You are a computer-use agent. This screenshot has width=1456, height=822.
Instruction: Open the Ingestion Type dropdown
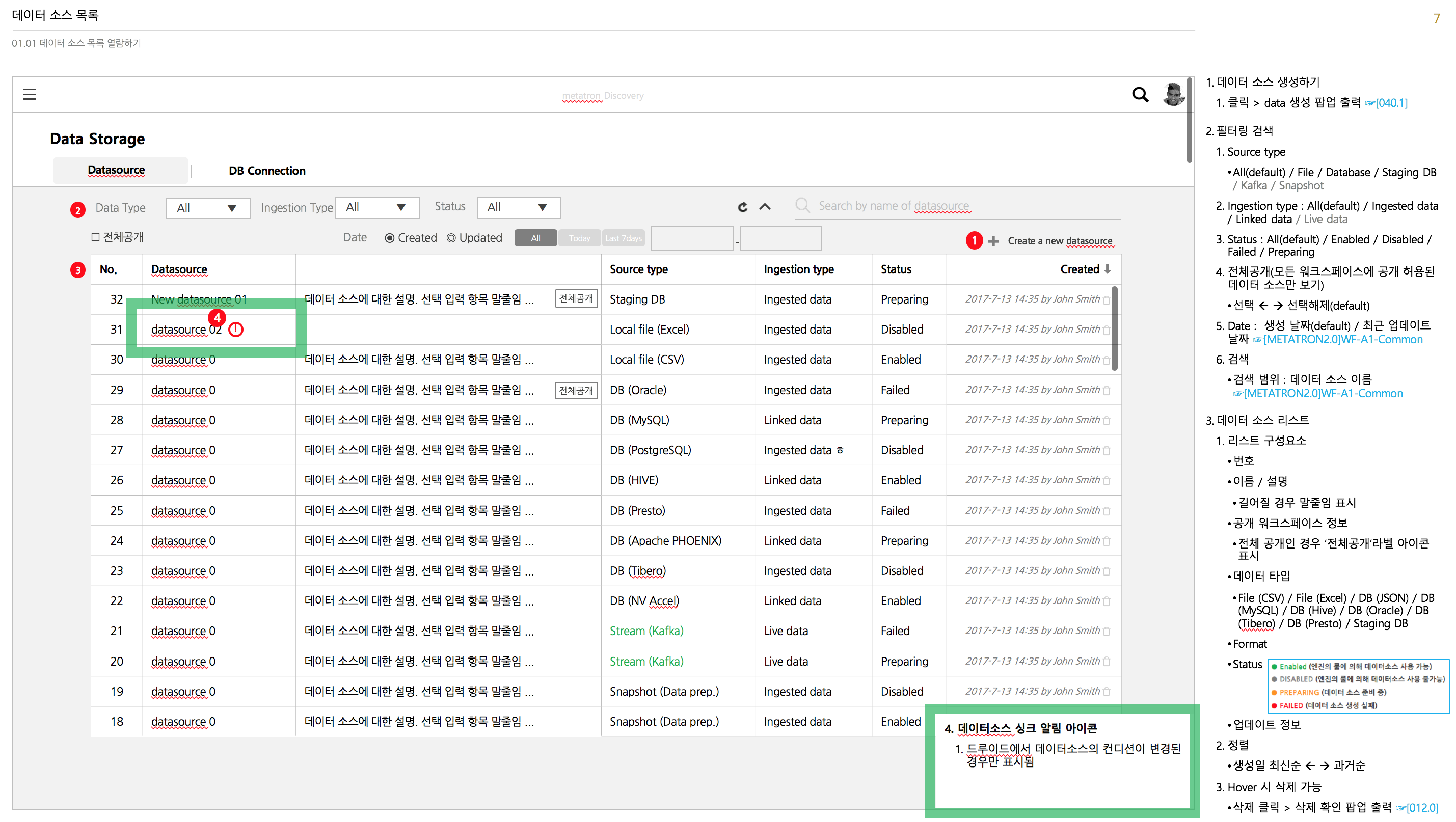click(x=377, y=207)
